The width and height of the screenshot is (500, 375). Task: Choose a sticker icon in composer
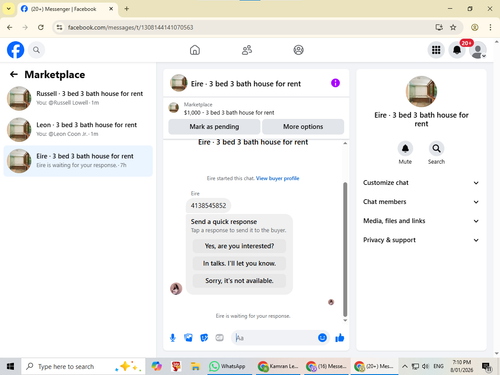pyautogui.click(x=204, y=338)
